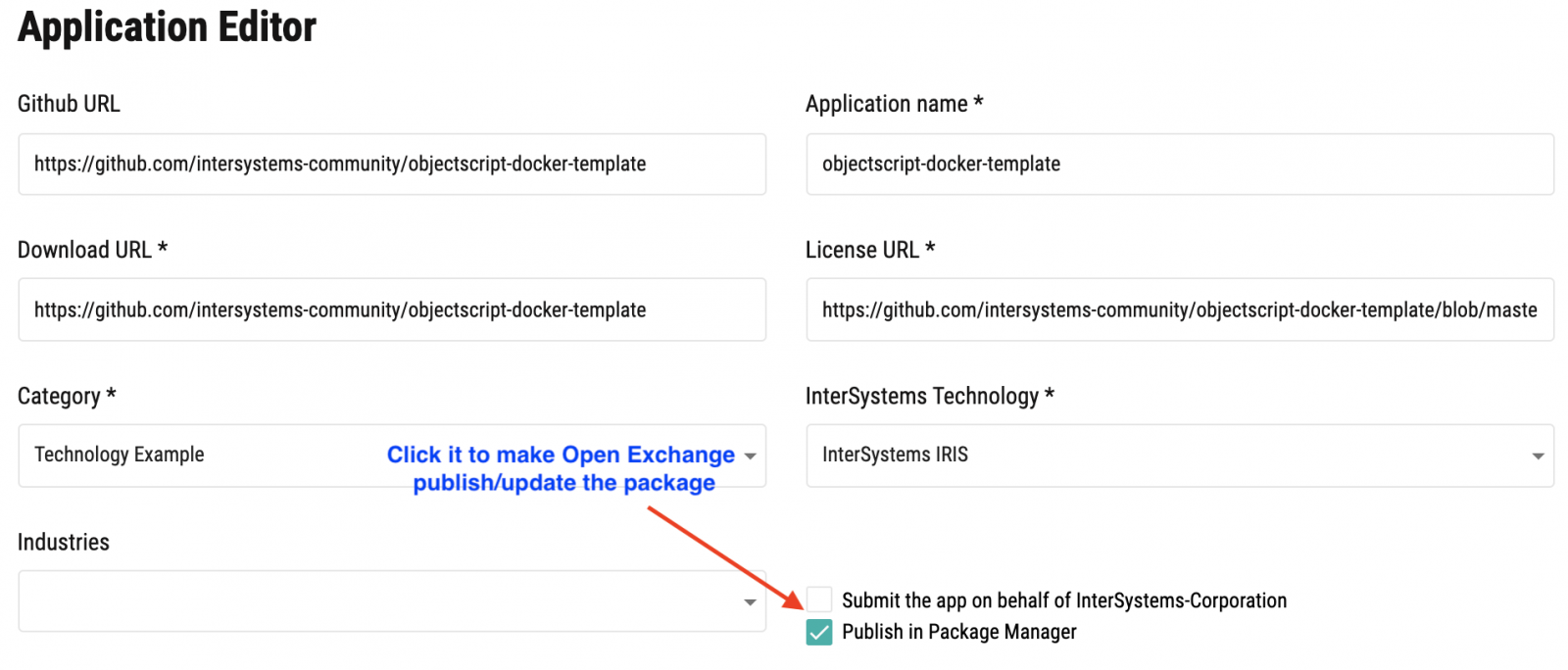
Task: Expand InterSystems Technology list via its arrow
Action: pos(1538,456)
